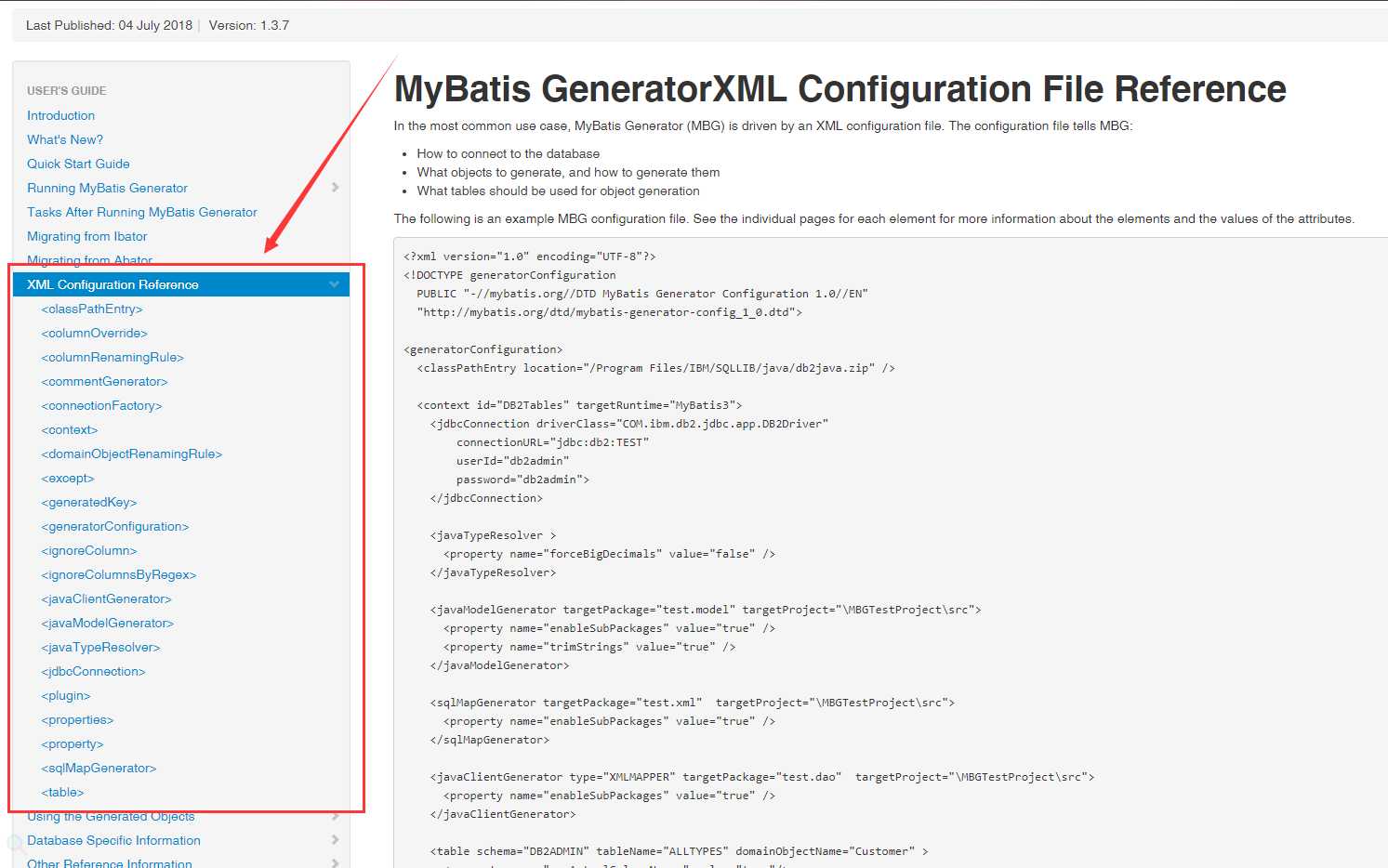Open the <columnRenamingRule> reference page
The image size is (1388, 868).
click(112, 357)
